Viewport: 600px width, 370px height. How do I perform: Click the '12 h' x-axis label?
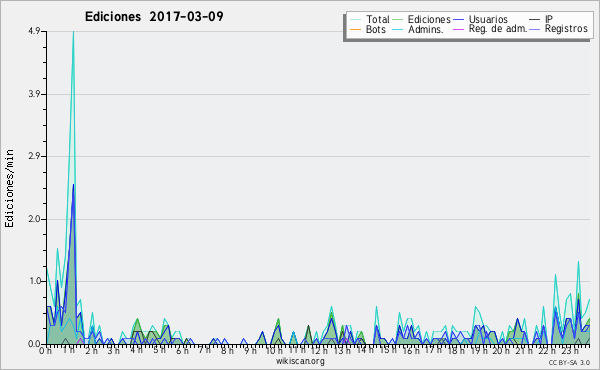pos(319,350)
